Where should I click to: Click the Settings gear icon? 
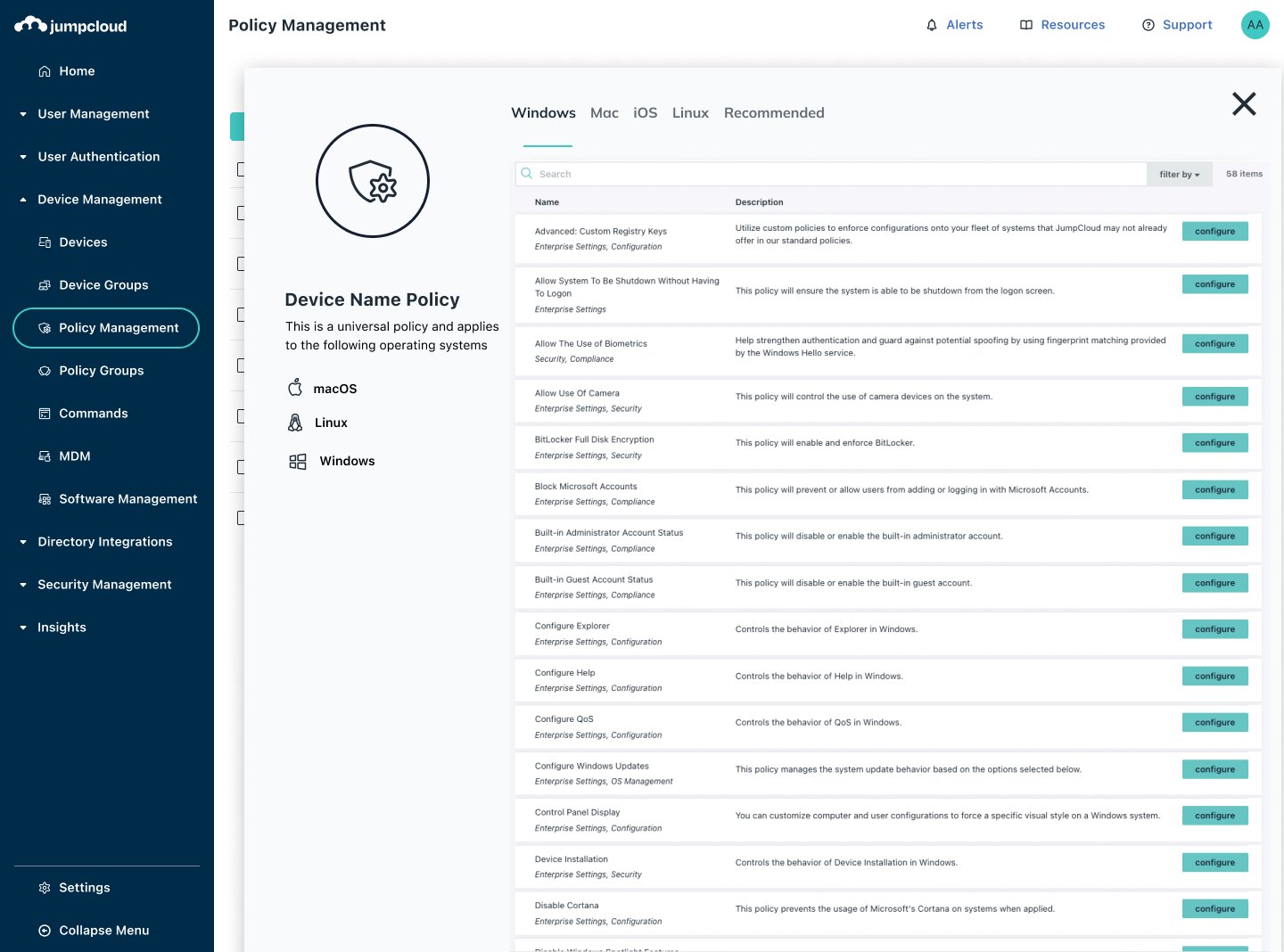click(45, 888)
